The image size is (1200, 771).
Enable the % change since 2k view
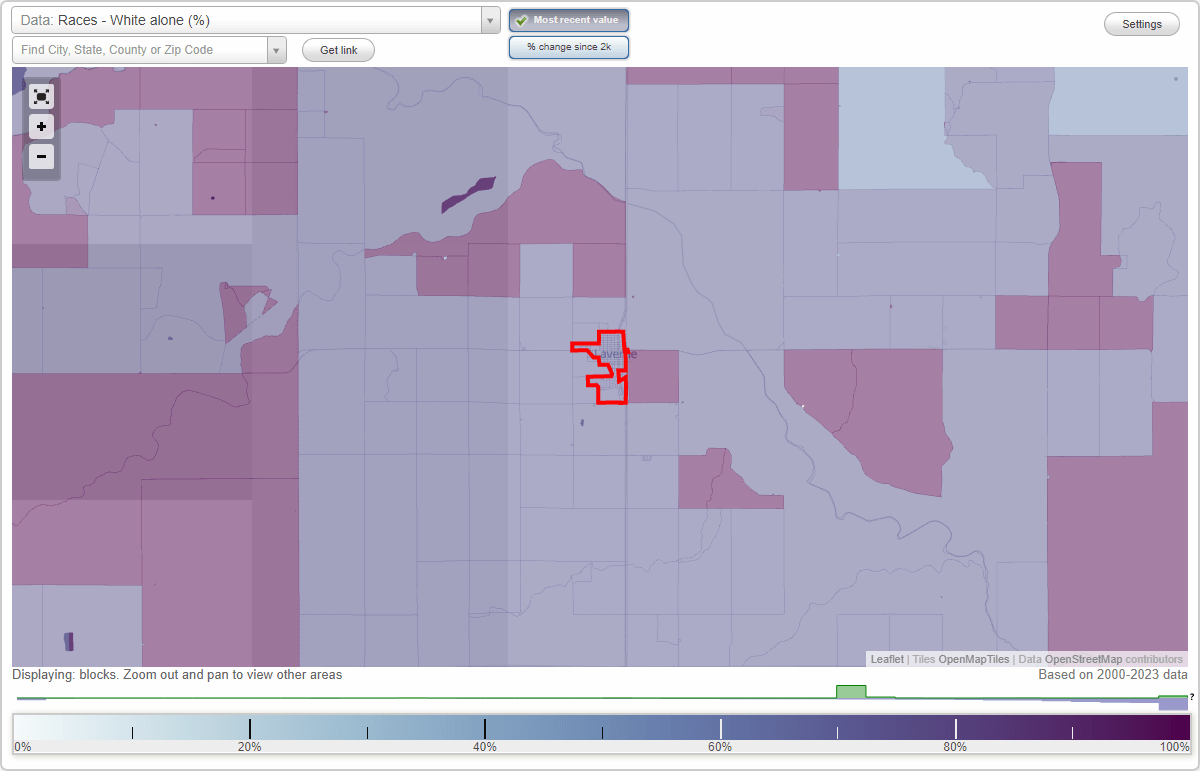click(x=568, y=46)
